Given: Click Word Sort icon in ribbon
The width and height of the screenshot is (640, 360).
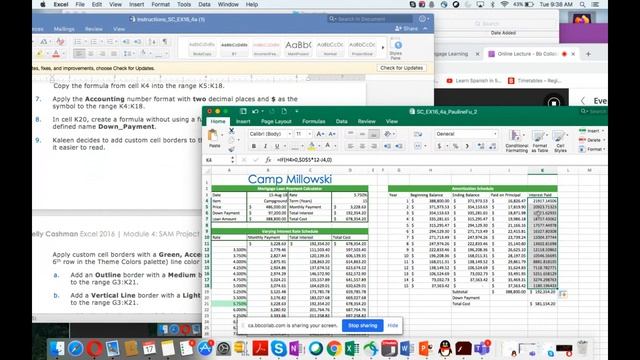Looking at the screenshot, I should point(152,42).
